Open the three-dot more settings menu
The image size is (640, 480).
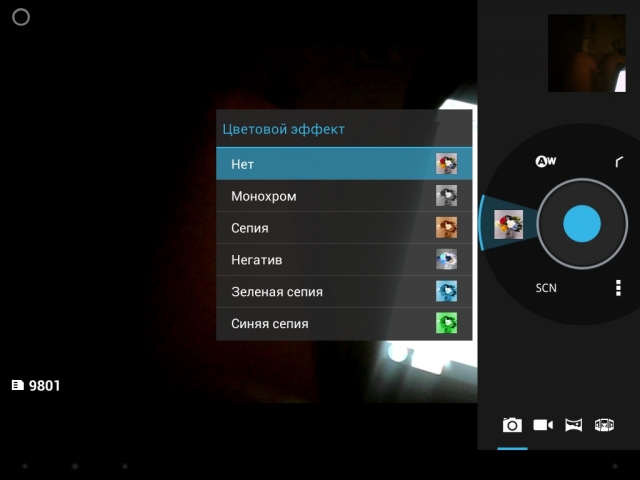click(618, 288)
